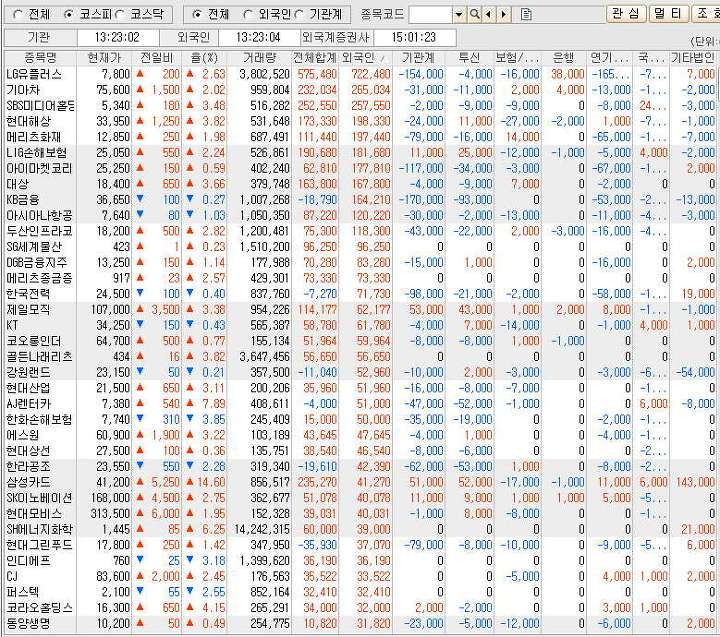
Task: Select the 전체 investor radio button
Action: pos(197,15)
